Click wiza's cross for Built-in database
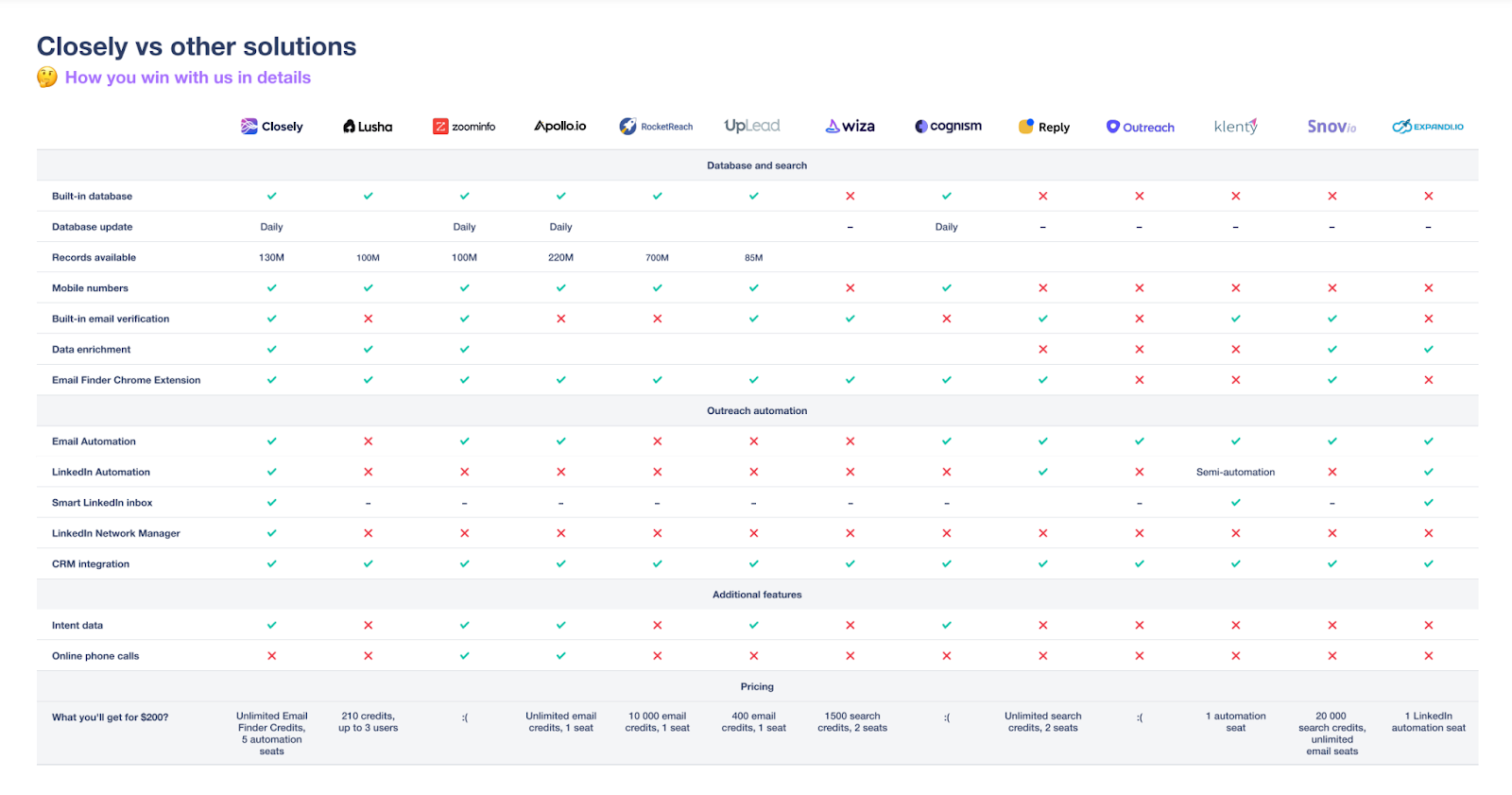 pos(850,196)
